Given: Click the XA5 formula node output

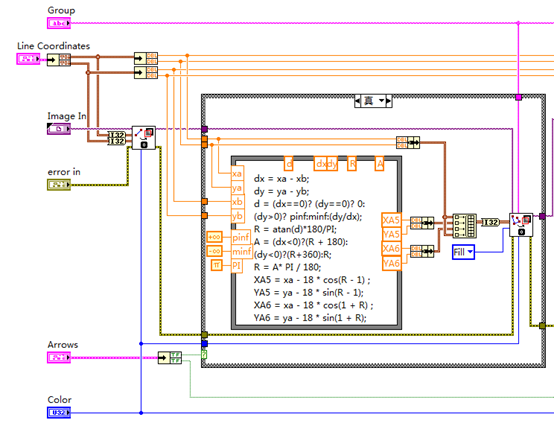Looking at the screenshot, I should click(x=391, y=220).
